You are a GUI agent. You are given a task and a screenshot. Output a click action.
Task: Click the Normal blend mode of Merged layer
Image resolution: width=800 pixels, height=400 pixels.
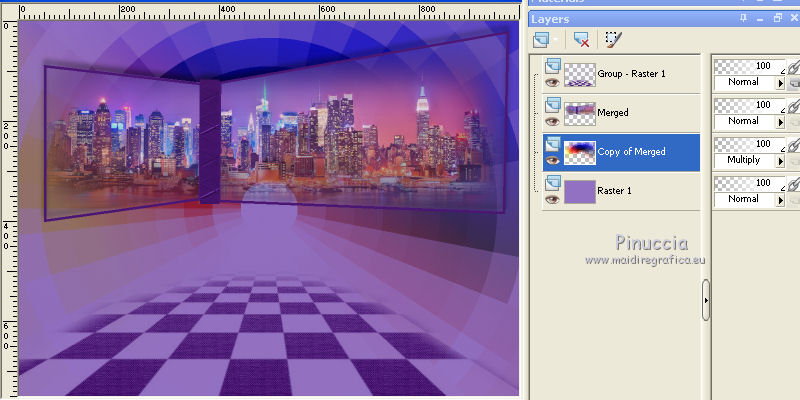click(x=744, y=122)
